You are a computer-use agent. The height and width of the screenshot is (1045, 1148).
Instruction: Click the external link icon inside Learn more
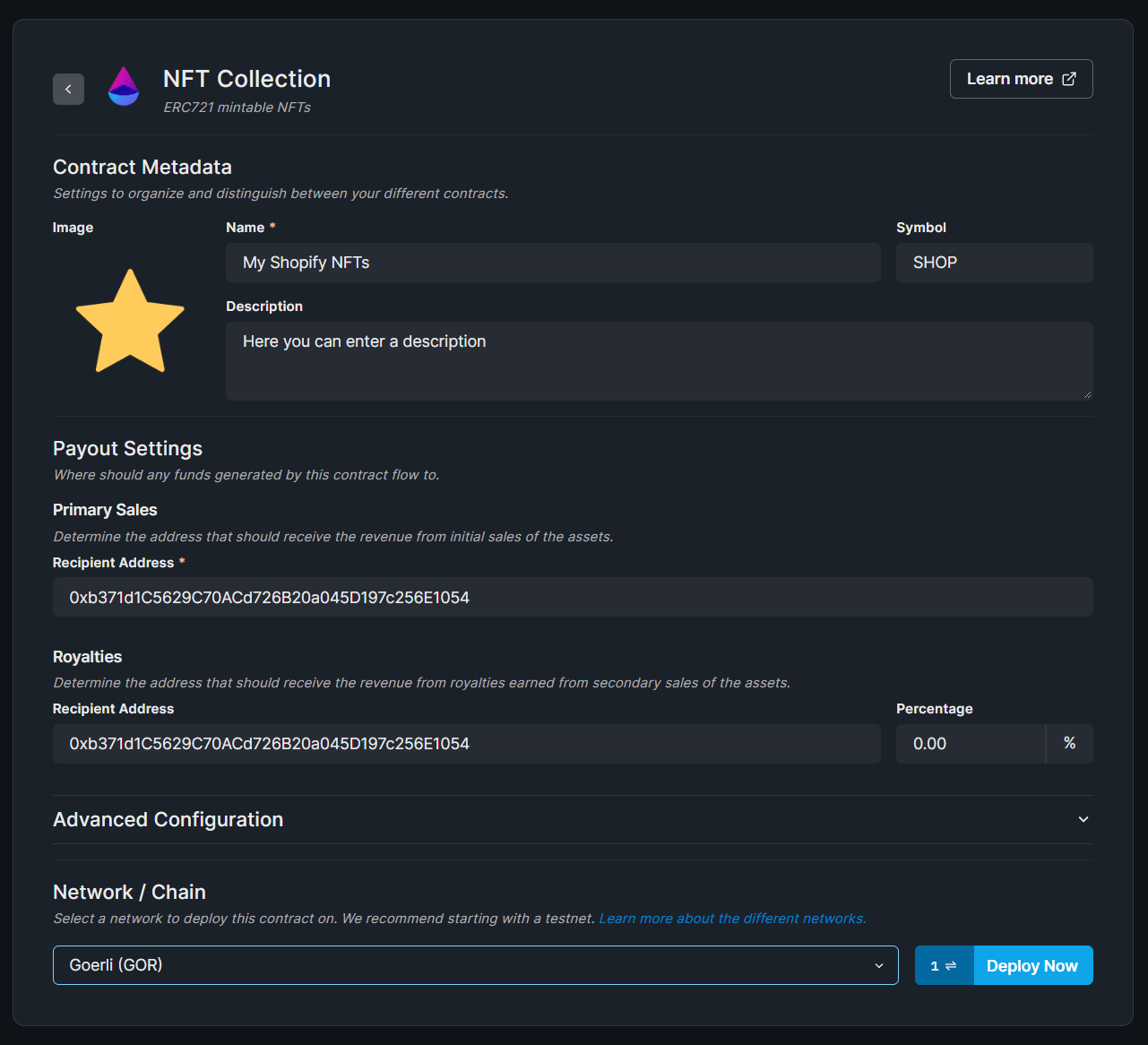(1068, 79)
